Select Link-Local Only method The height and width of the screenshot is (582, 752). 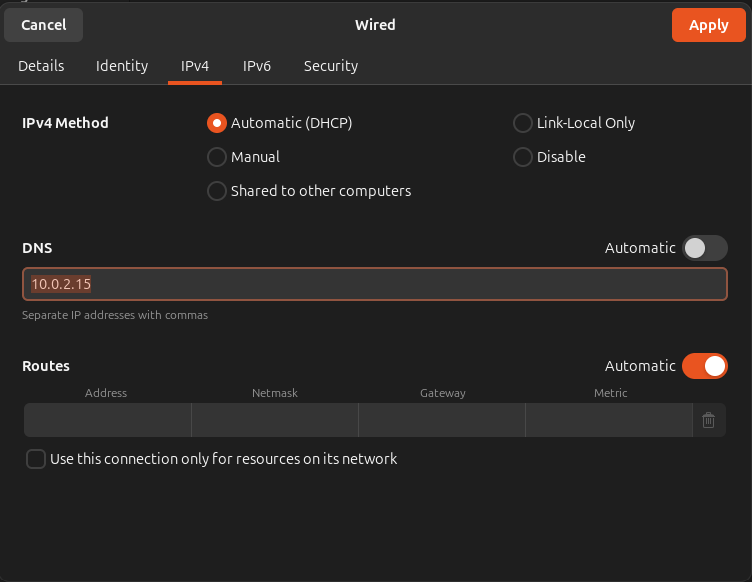522,123
